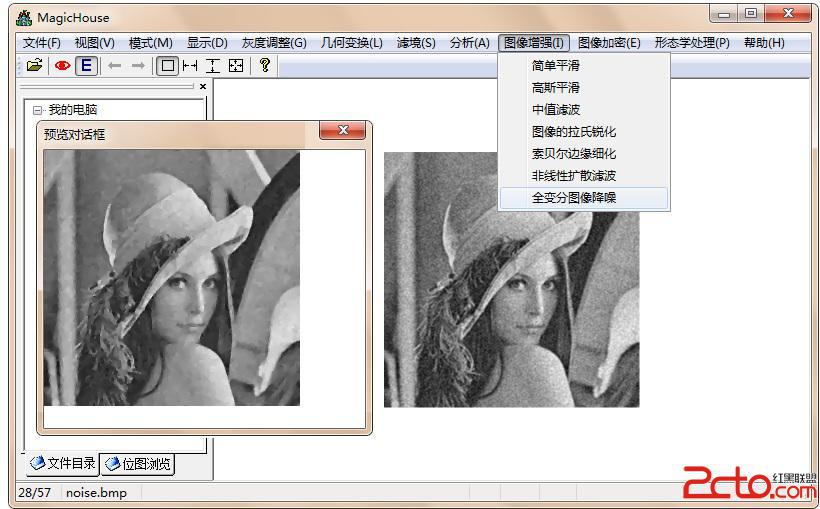Click the red eye preview icon
Image resolution: width=820 pixels, height=509 pixels.
62,65
